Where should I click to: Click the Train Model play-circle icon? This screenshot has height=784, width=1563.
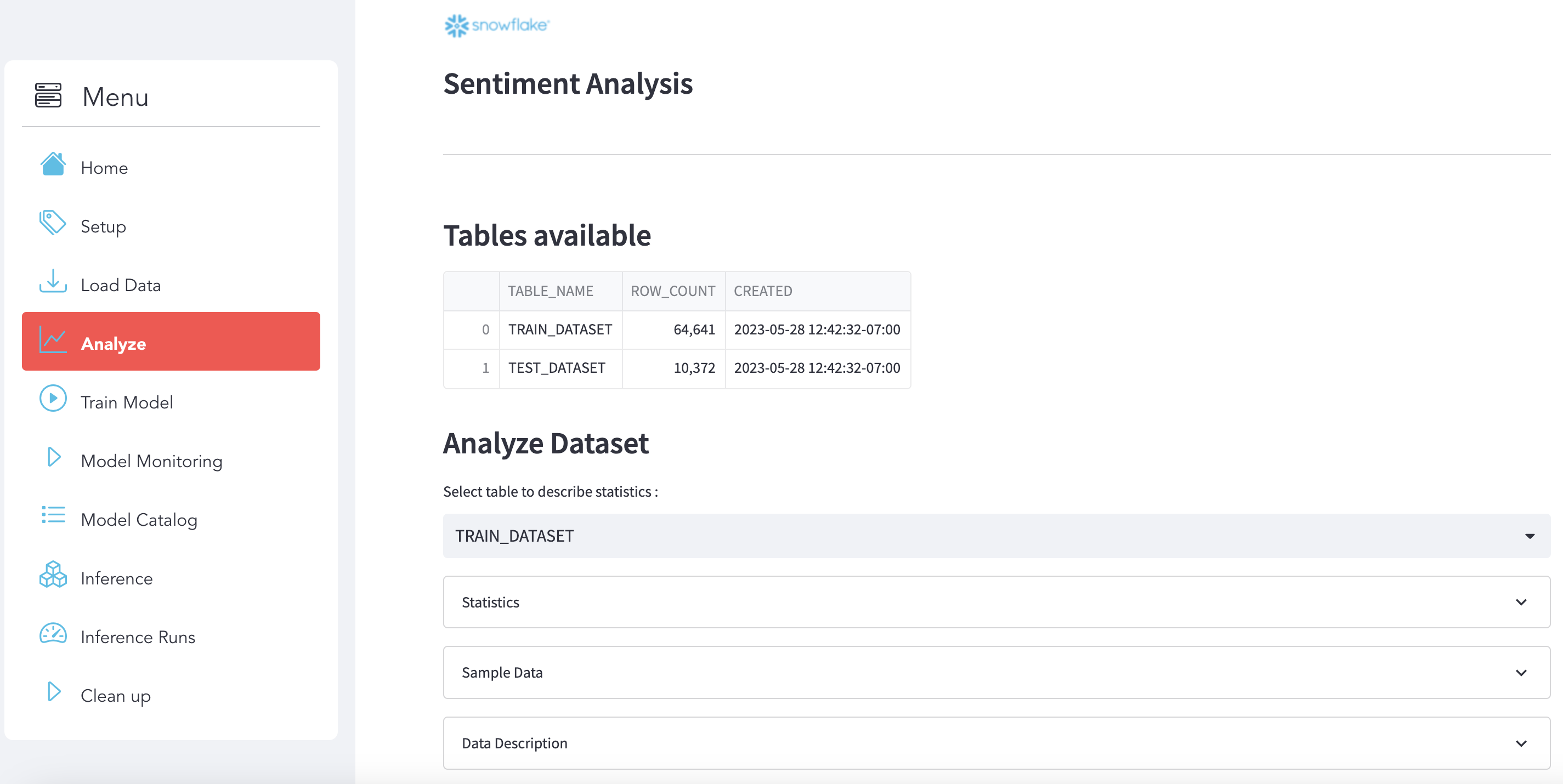(53, 399)
